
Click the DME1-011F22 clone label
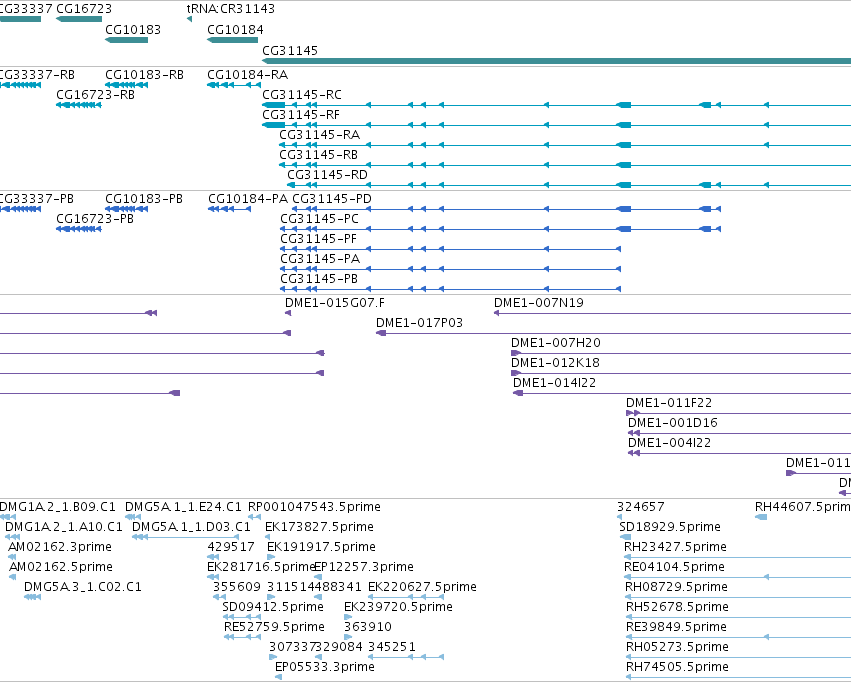coord(669,403)
